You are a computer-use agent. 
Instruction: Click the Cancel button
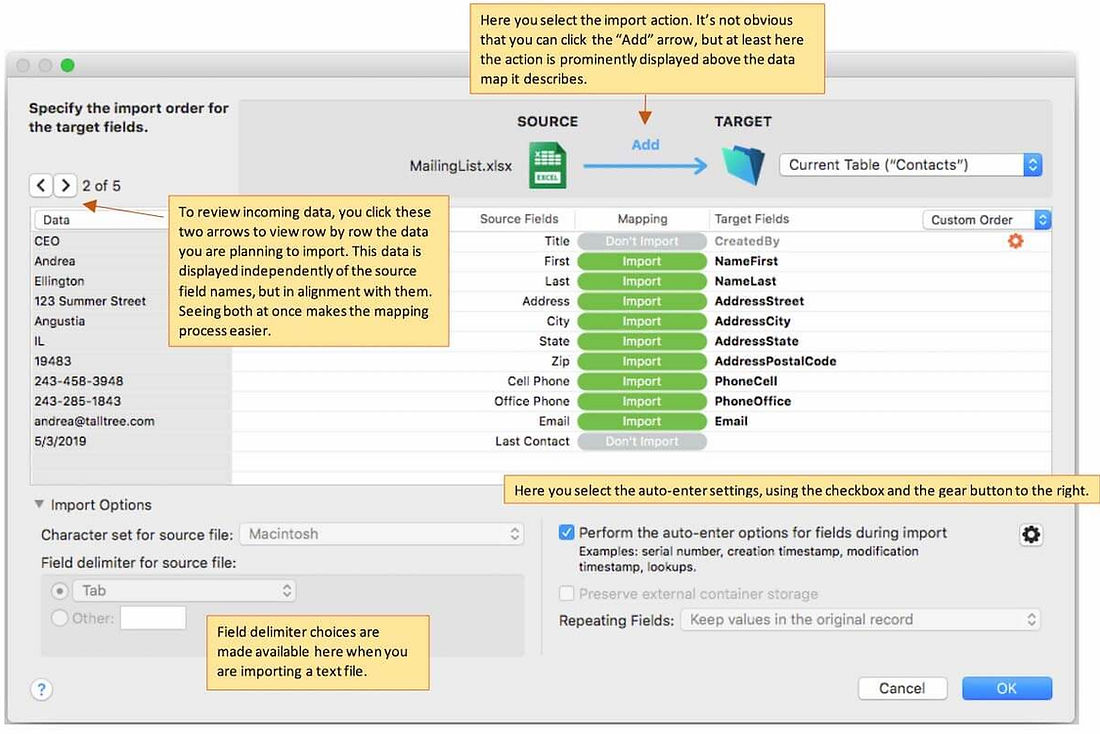(902, 688)
